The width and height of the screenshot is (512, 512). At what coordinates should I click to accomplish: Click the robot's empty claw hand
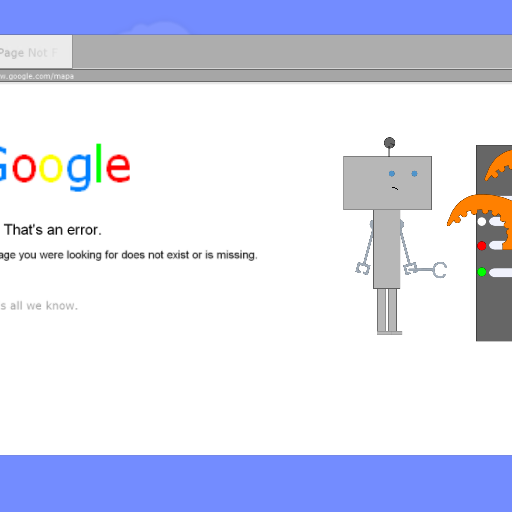(x=363, y=268)
